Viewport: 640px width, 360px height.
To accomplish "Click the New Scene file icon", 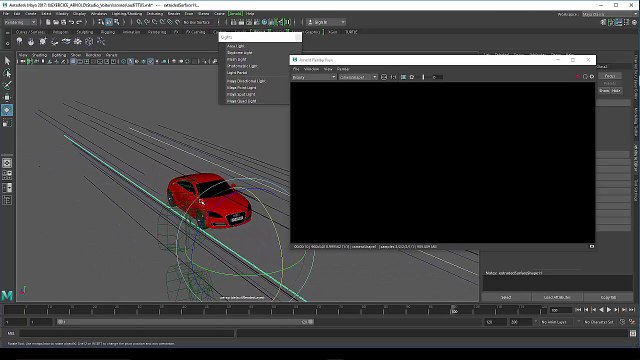I will (48, 22).
